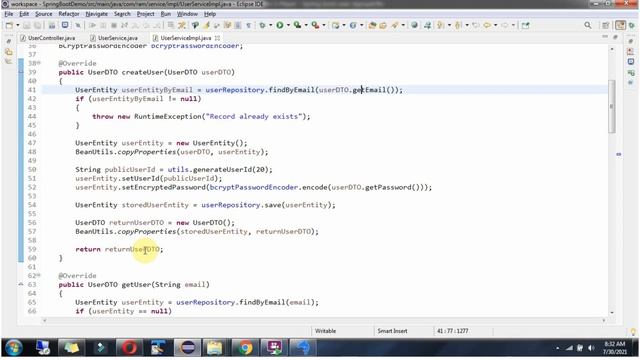Collapse the createUser method at line 38
640x360 pixels.
[x=39, y=63]
